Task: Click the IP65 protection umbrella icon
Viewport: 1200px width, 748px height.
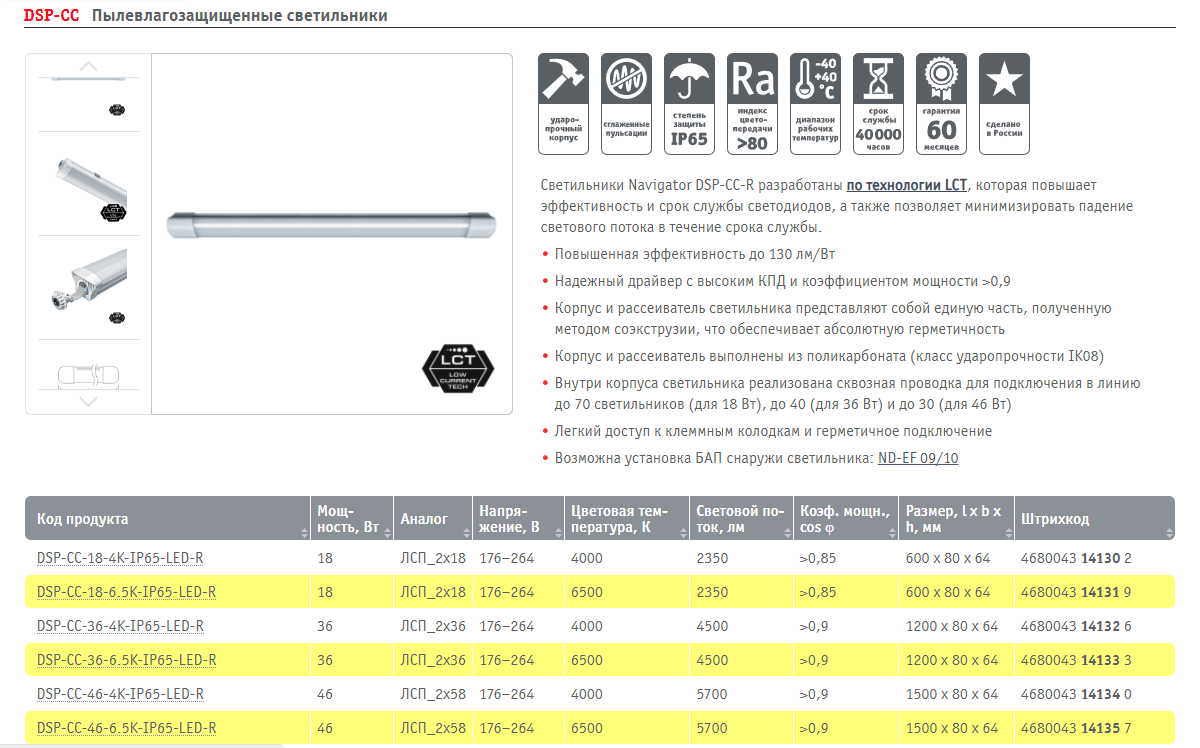Action: (x=690, y=104)
